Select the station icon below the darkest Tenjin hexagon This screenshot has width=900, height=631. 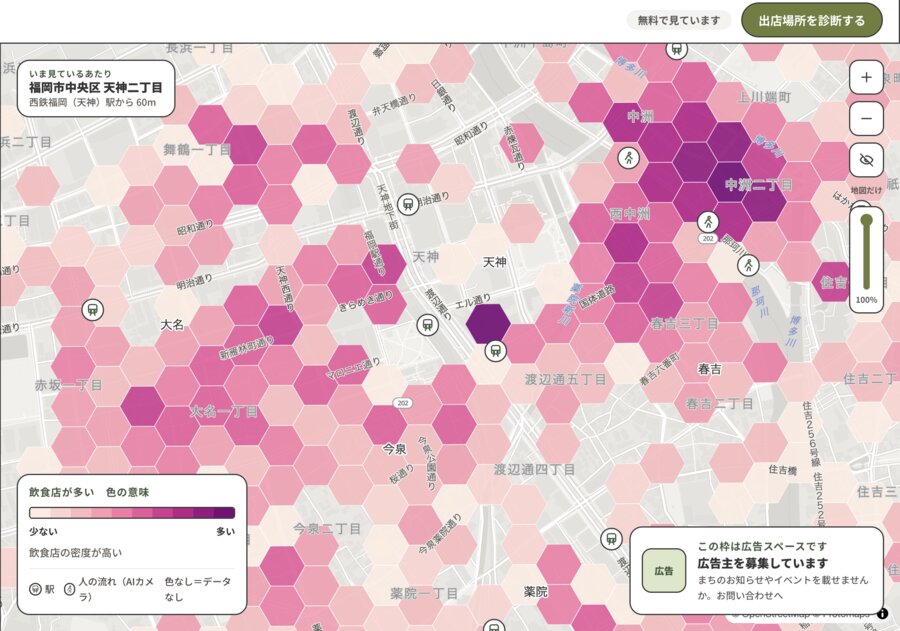pos(495,351)
